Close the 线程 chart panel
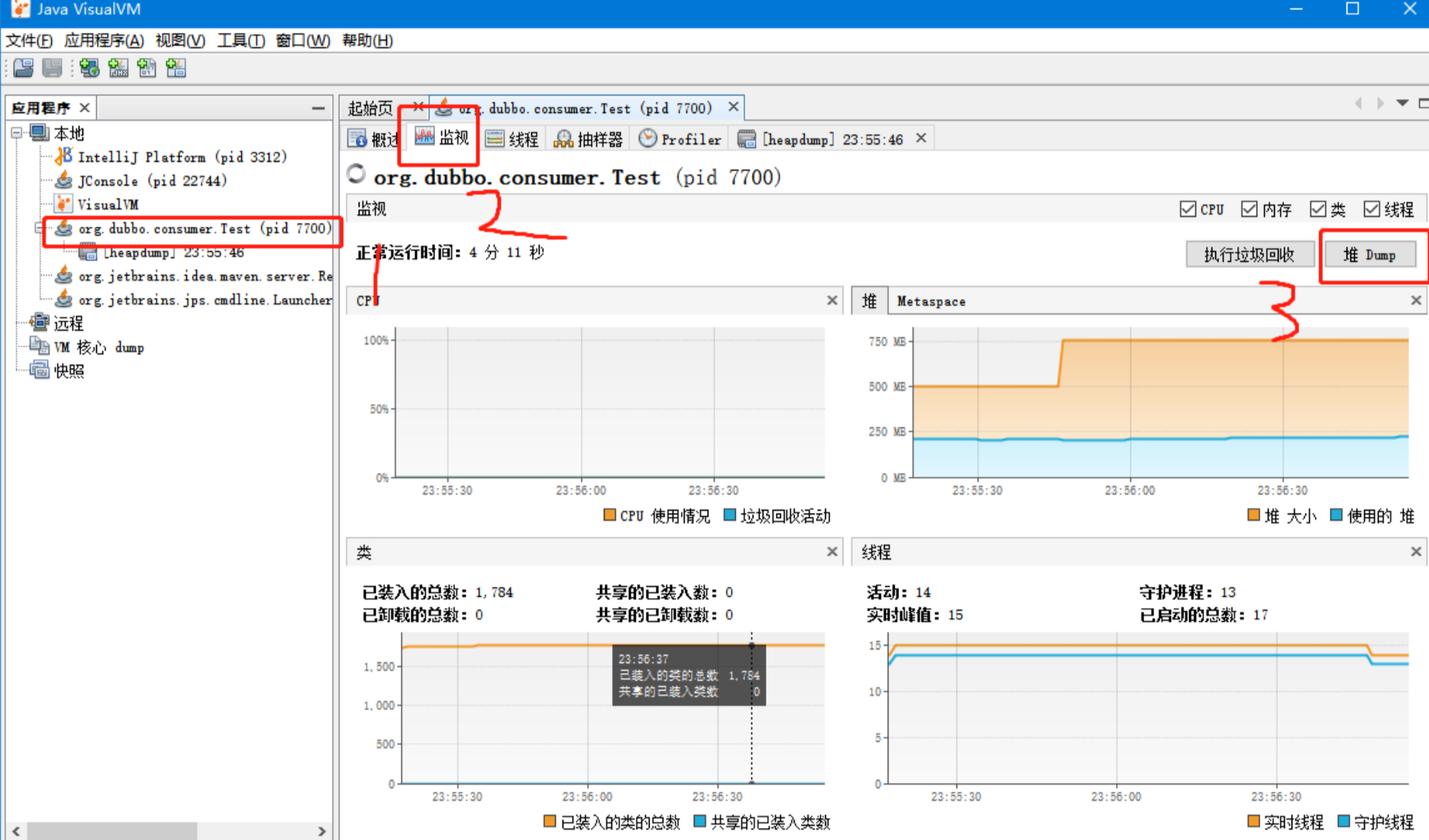This screenshot has width=1429, height=840. [1416, 552]
